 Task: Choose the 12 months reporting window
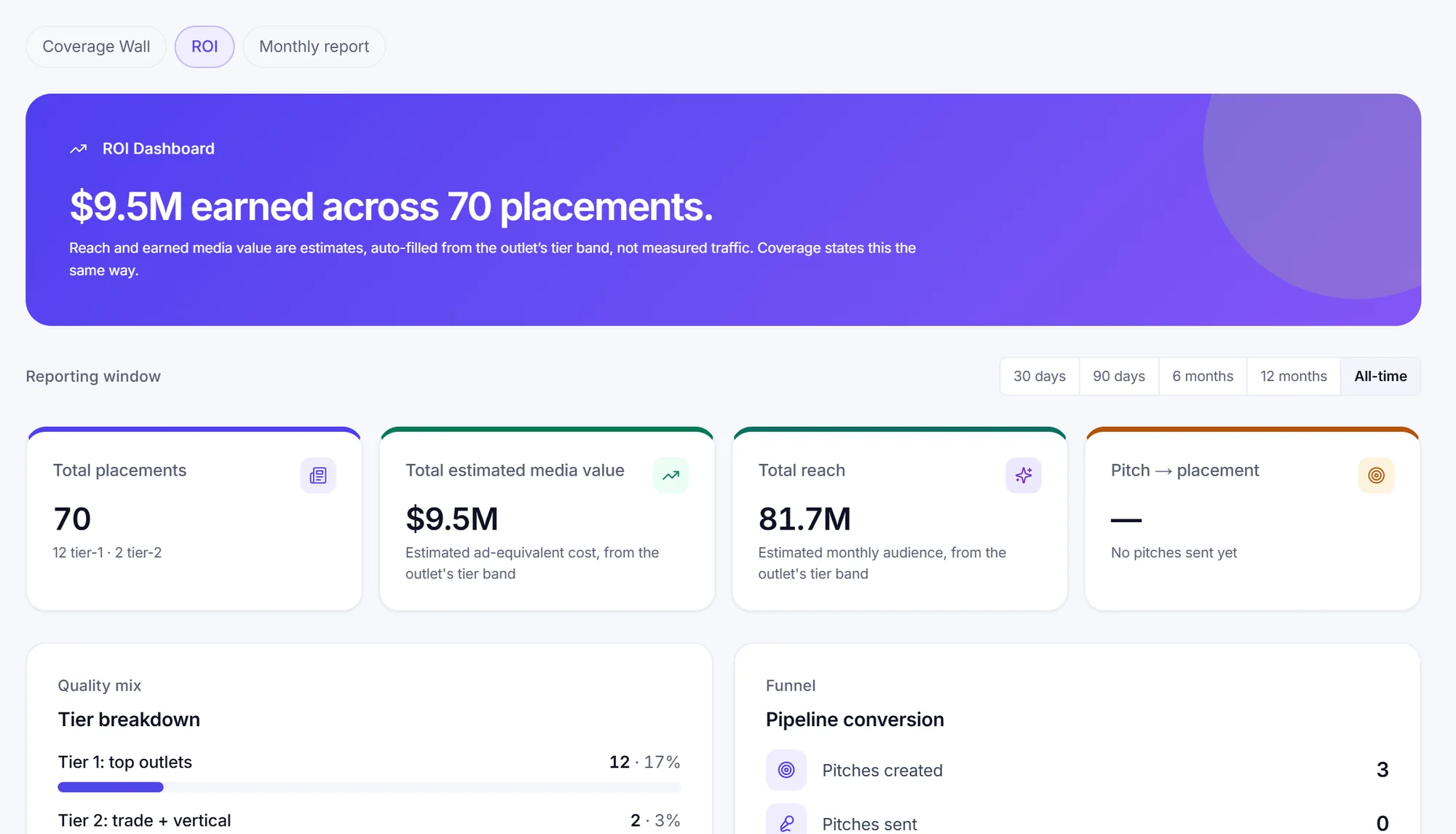(1294, 377)
